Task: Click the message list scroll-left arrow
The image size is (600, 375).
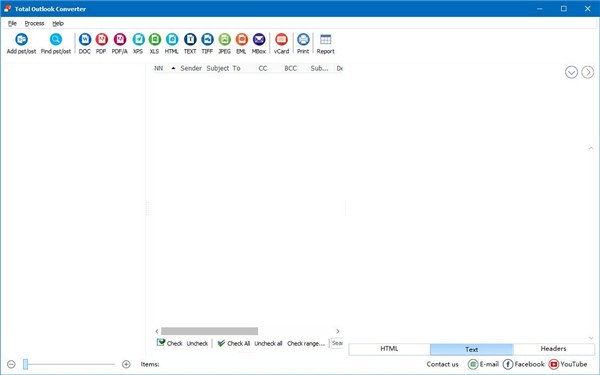Action: coord(157,331)
